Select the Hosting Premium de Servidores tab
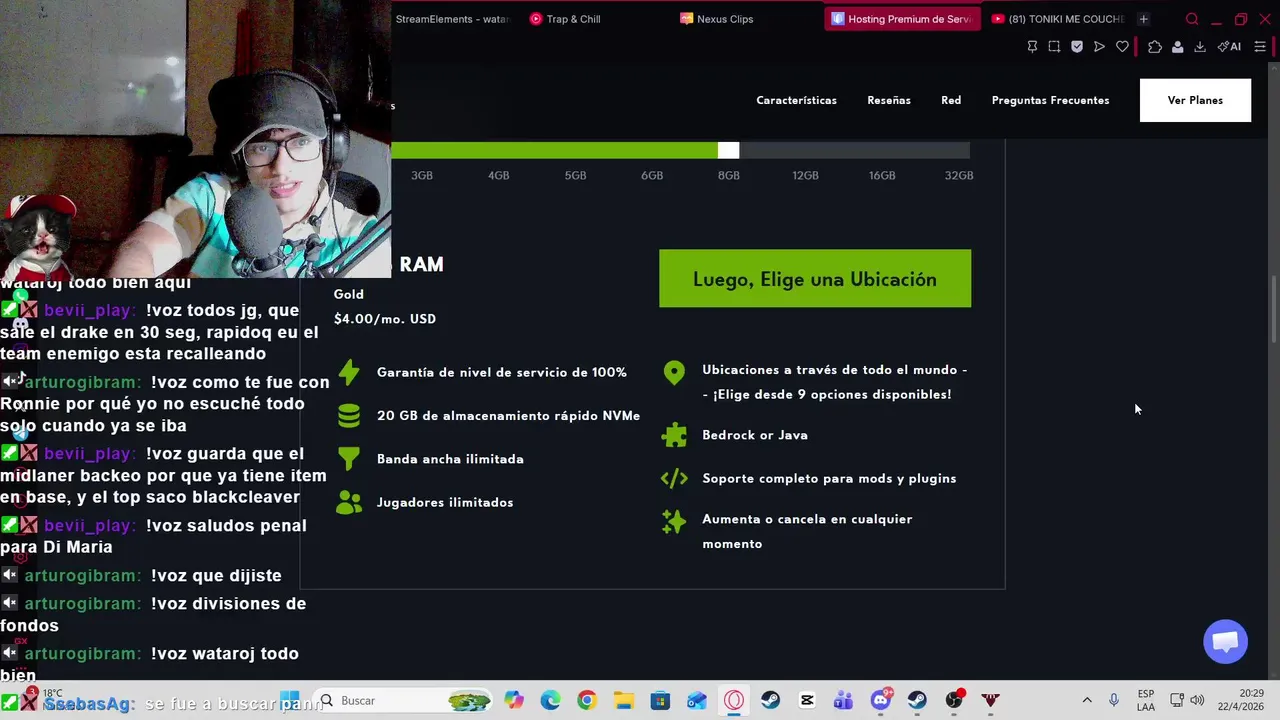This screenshot has height=720, width=1280. coord(903,19)
